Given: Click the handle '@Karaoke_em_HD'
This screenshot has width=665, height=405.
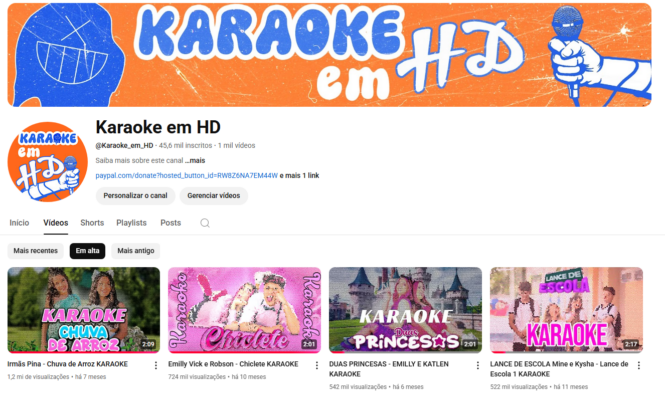Looking at the screenshot, I should 124,145.
